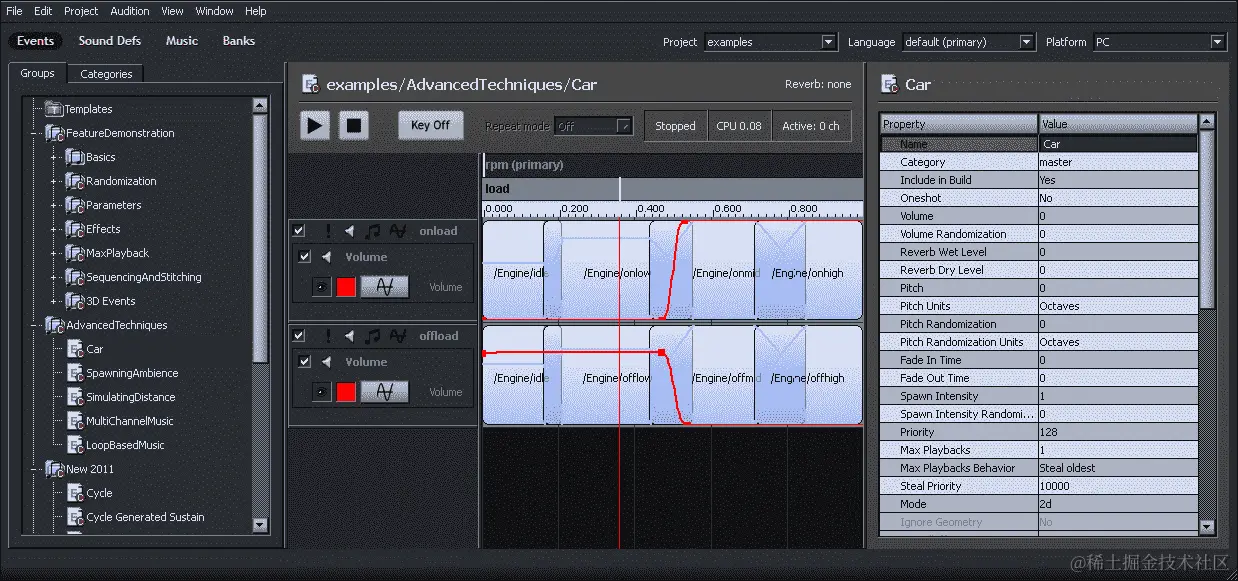Open the Platform dropdown showing PC
This screenshot has height=581, width=1238.
point(1159,42)
